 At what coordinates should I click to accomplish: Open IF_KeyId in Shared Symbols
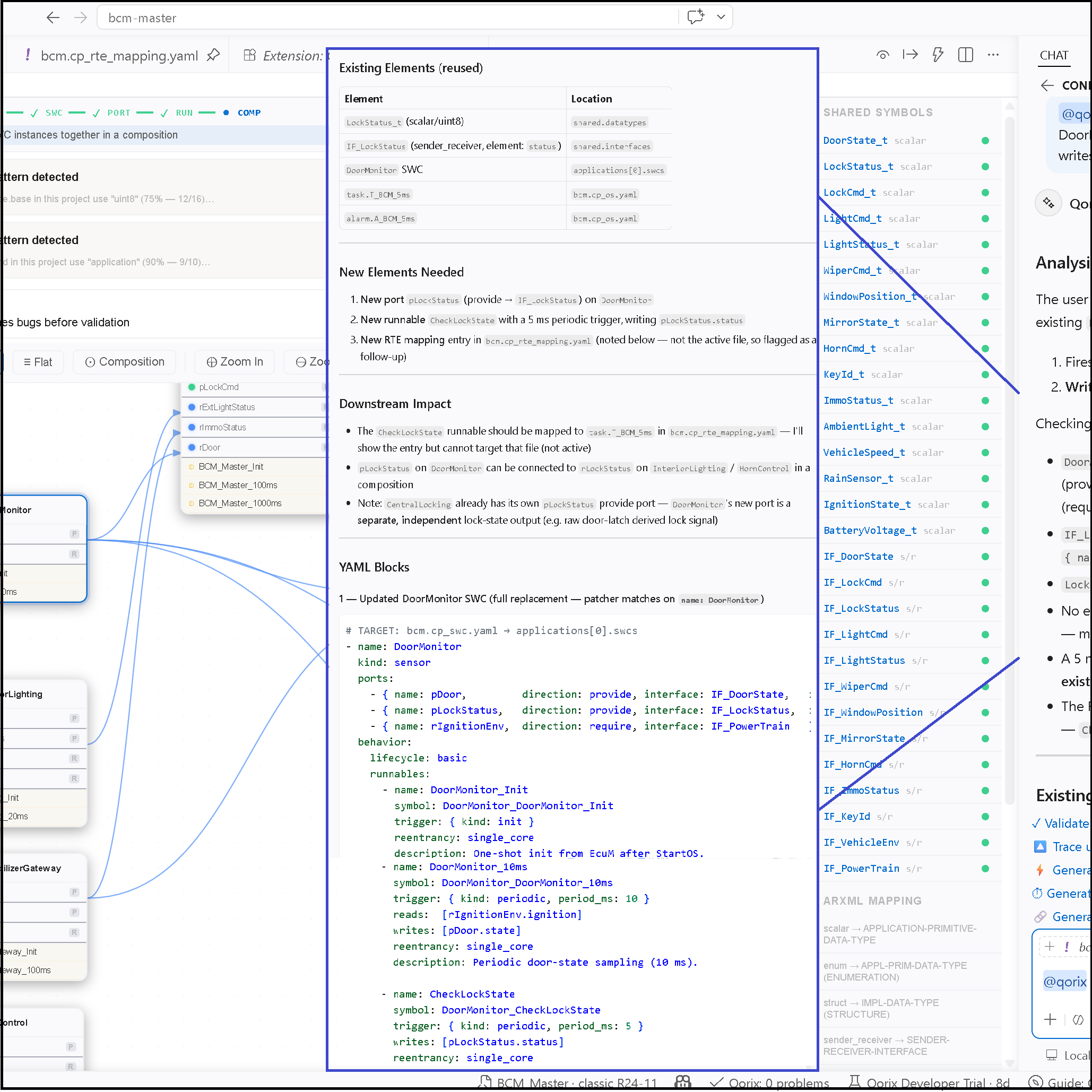coord(846,816)
